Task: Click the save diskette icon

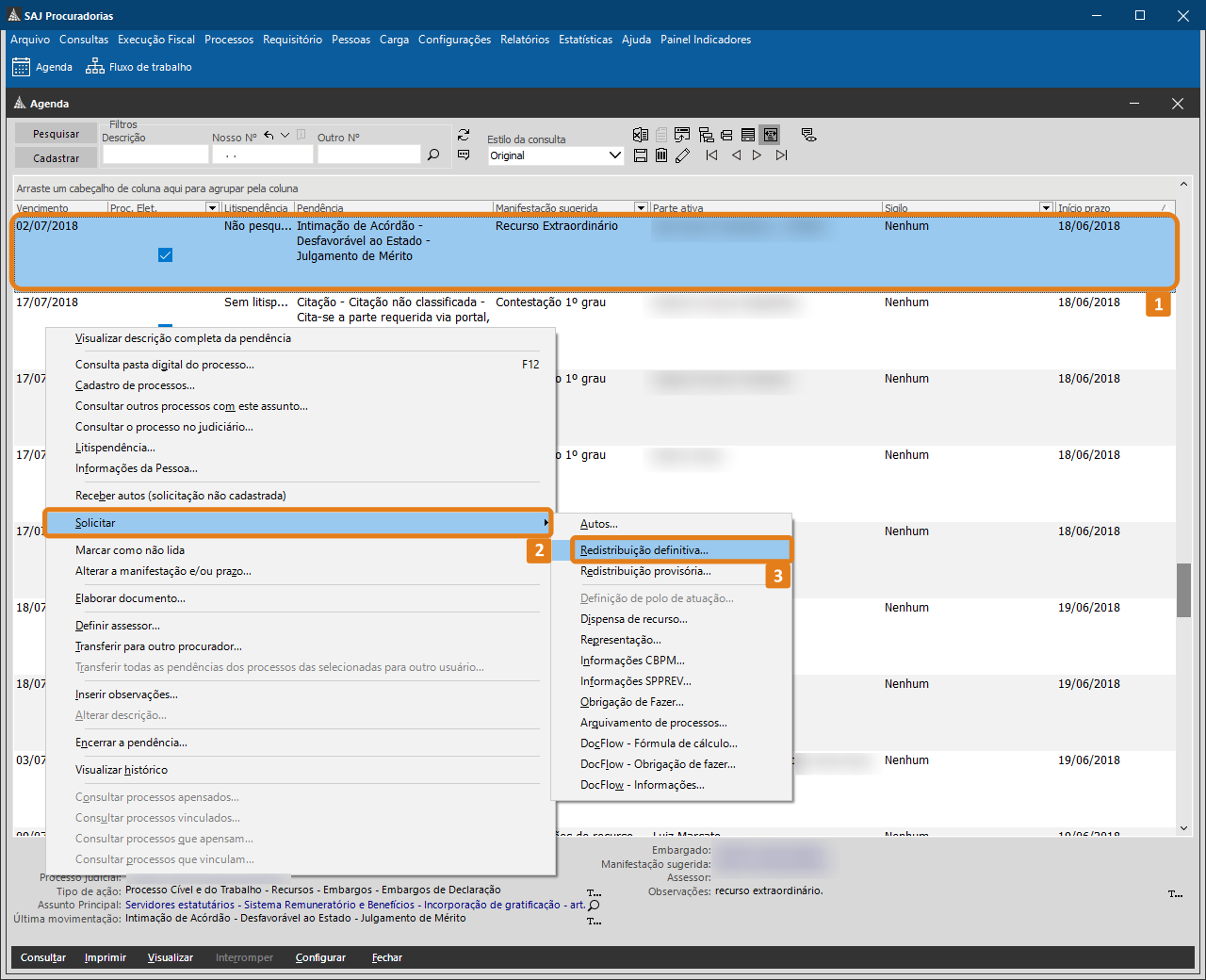Action: click(x=641, y=155)
